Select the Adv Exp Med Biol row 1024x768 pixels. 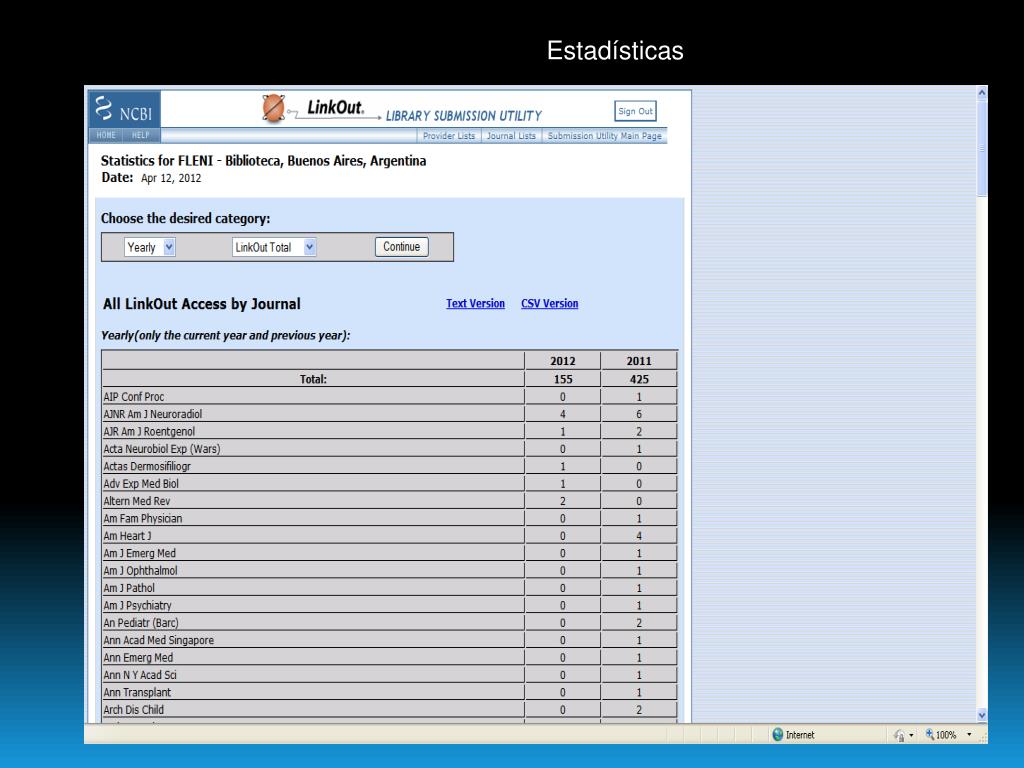point(389,484)
